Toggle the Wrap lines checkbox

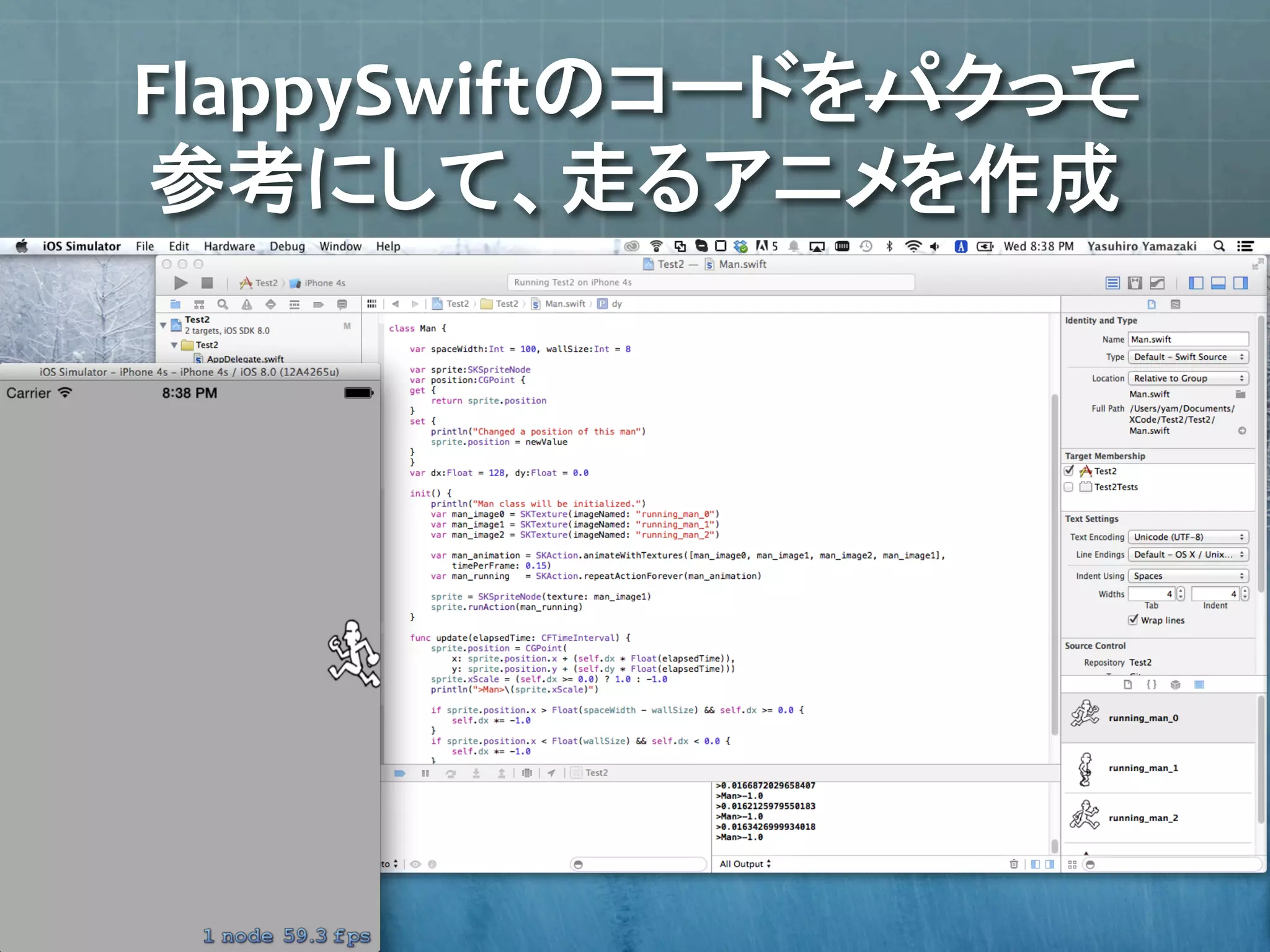click(x=1133, y=620)
